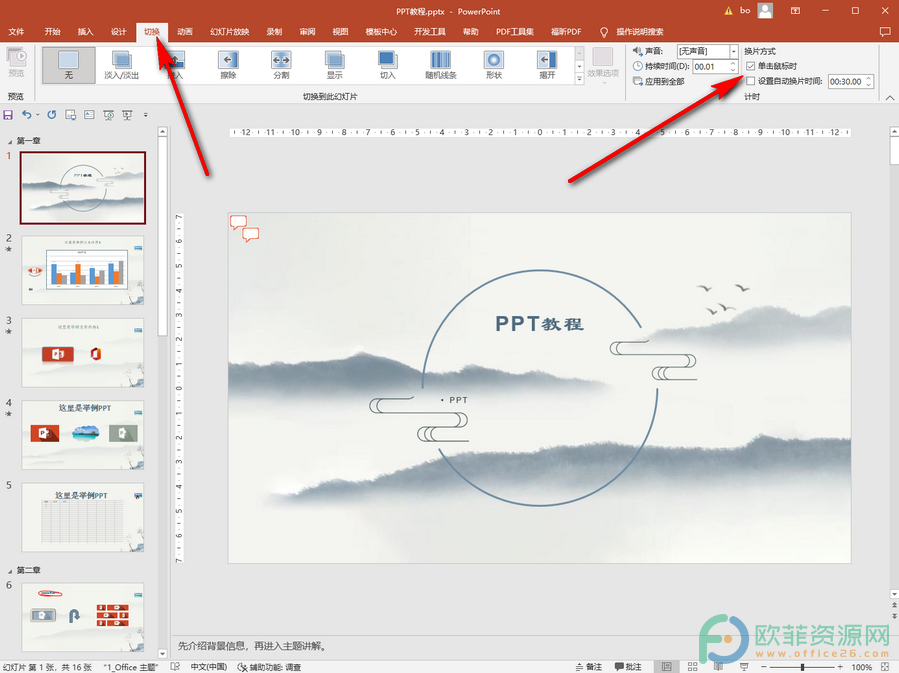Click the zoom percentage 100%
This screenshot has width=899, height=673.
point(862,667)
